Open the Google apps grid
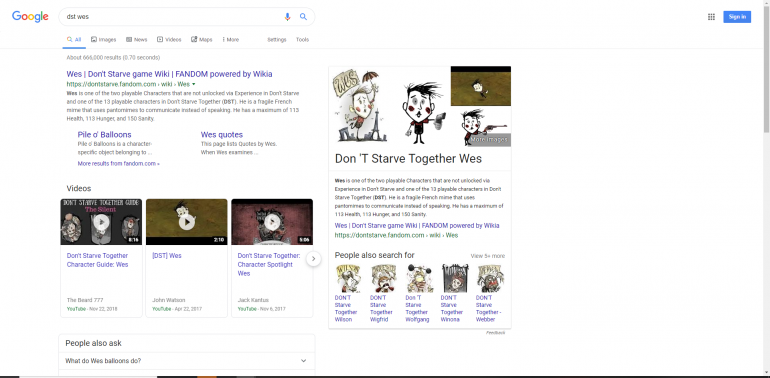 pos(711,17)
